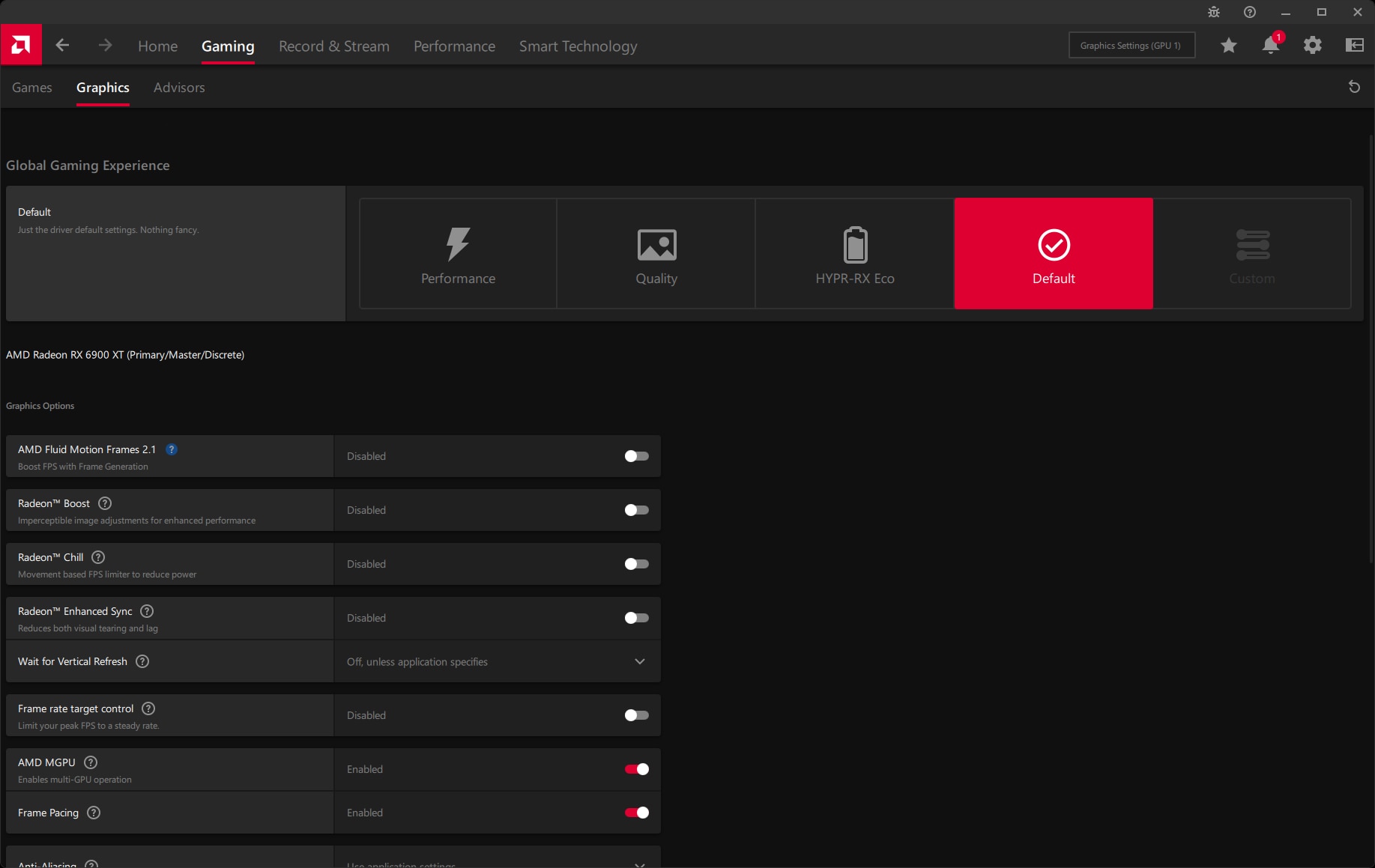
Task: Open help for Wait for Vertical Refresh
Action: tap(142, 661)
